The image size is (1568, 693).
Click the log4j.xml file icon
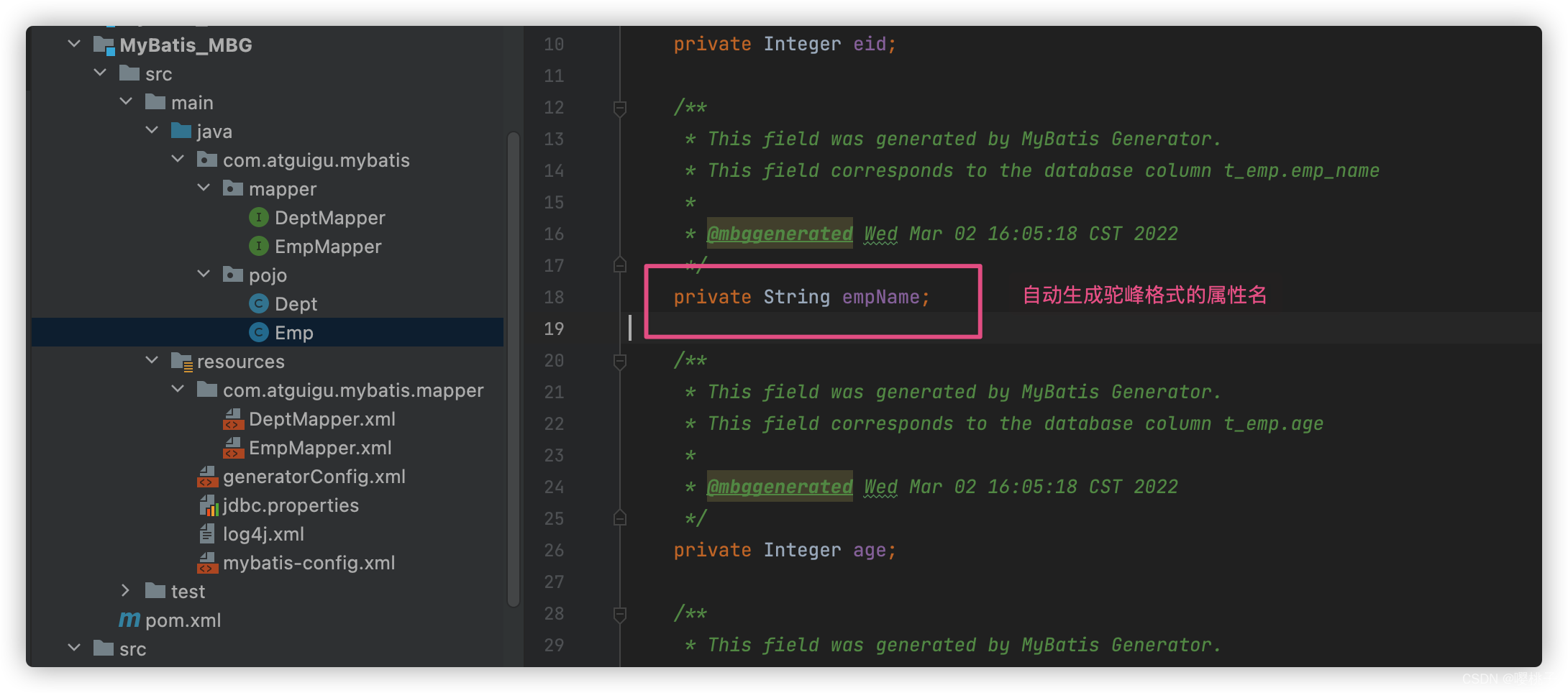tap(207, 534)
